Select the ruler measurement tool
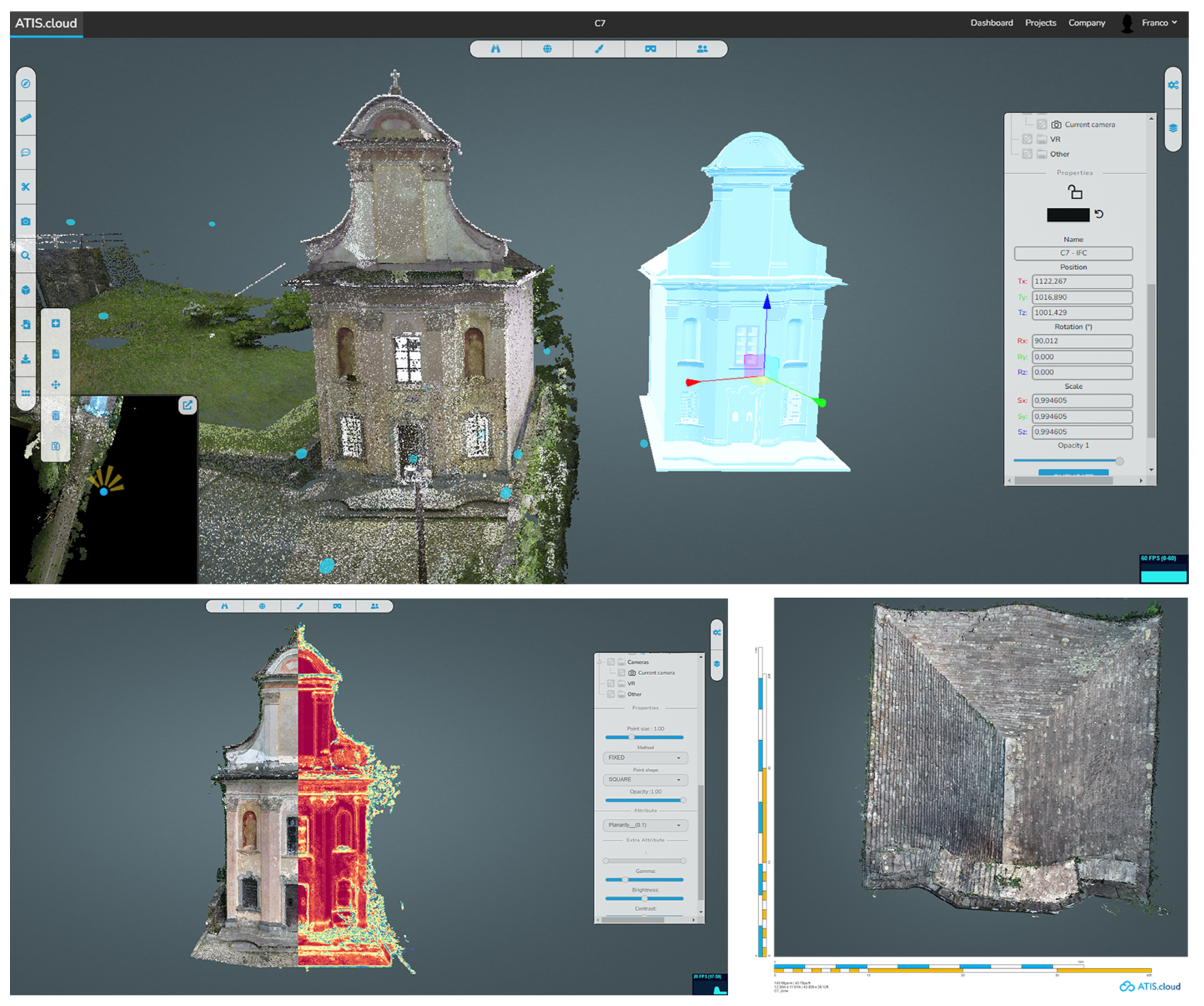The width and height of the screenshot is (1204, 1006). pos(26,119)
